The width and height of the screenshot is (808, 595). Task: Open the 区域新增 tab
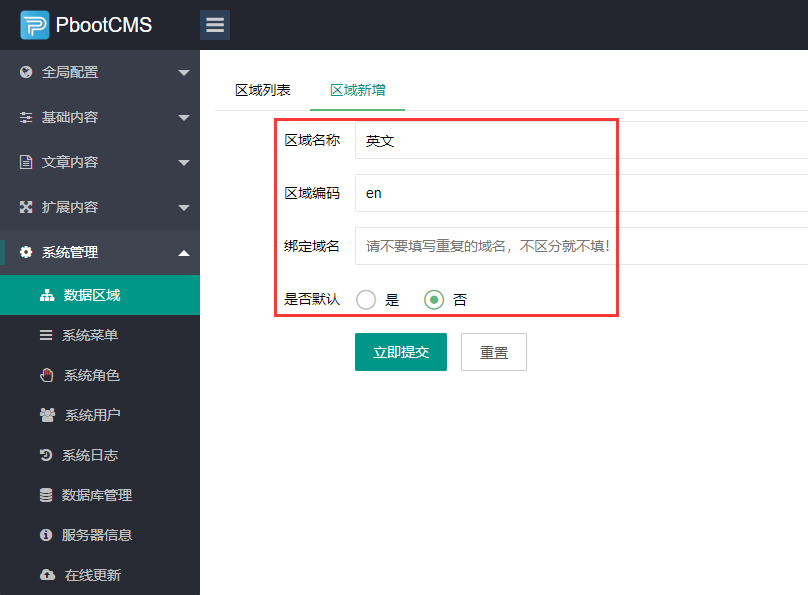[x=358, y=89]
